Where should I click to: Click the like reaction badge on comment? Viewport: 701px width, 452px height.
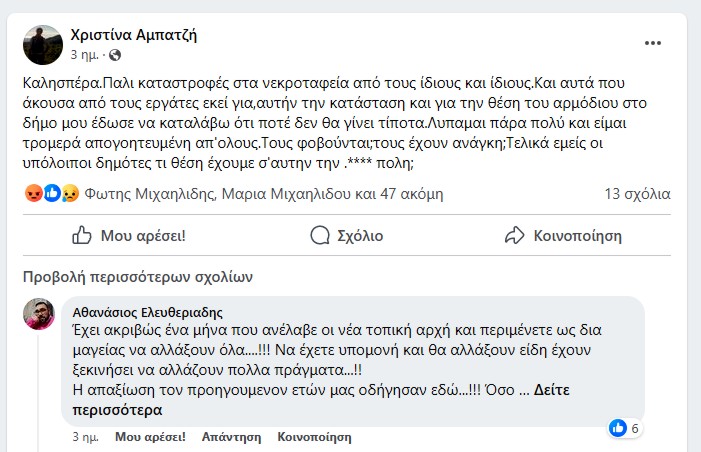pos(619,428)
